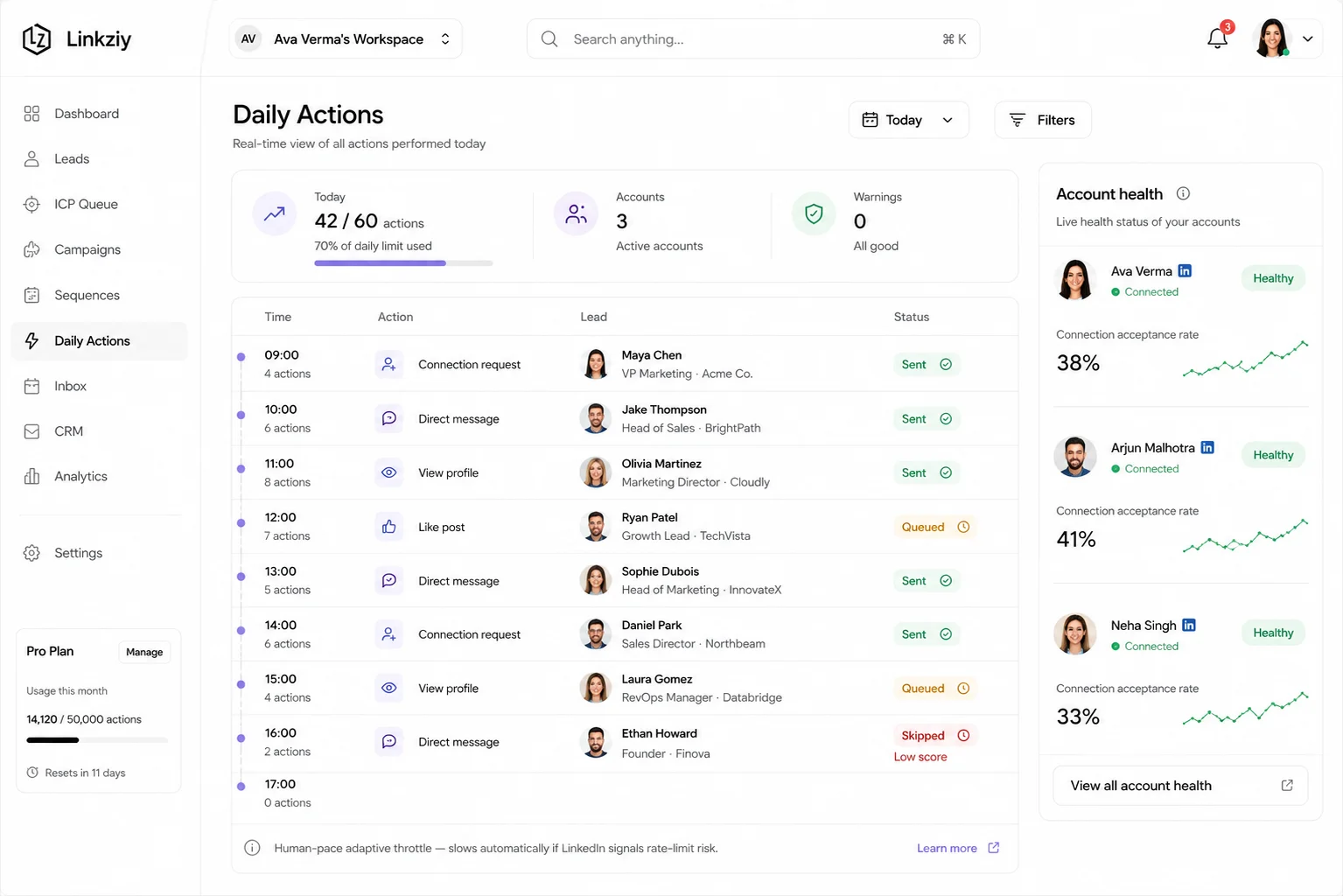Click View all account health
Screen dimensions: 1343x896
1180,786
